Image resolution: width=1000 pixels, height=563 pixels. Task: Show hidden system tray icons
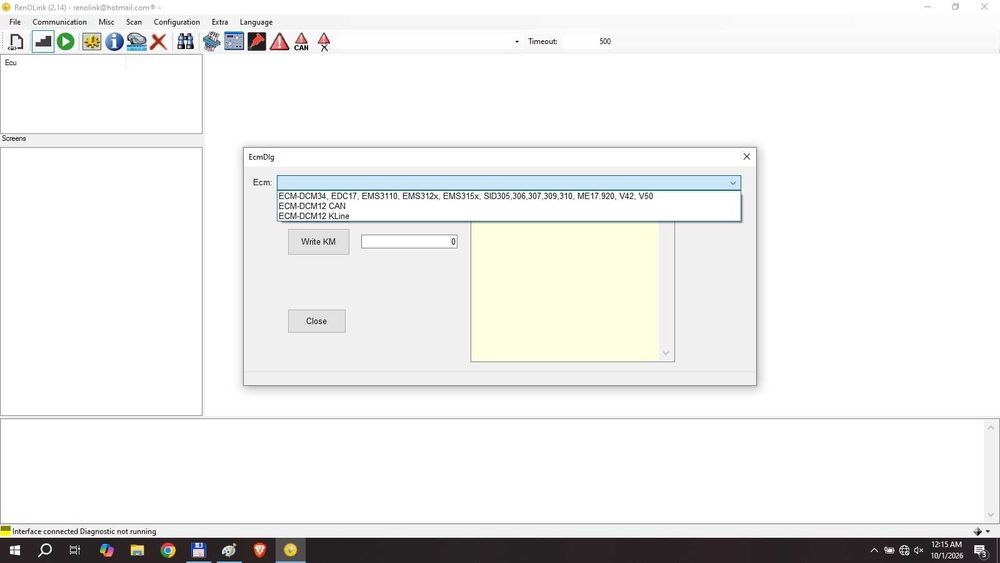click(x=874, y=550)
